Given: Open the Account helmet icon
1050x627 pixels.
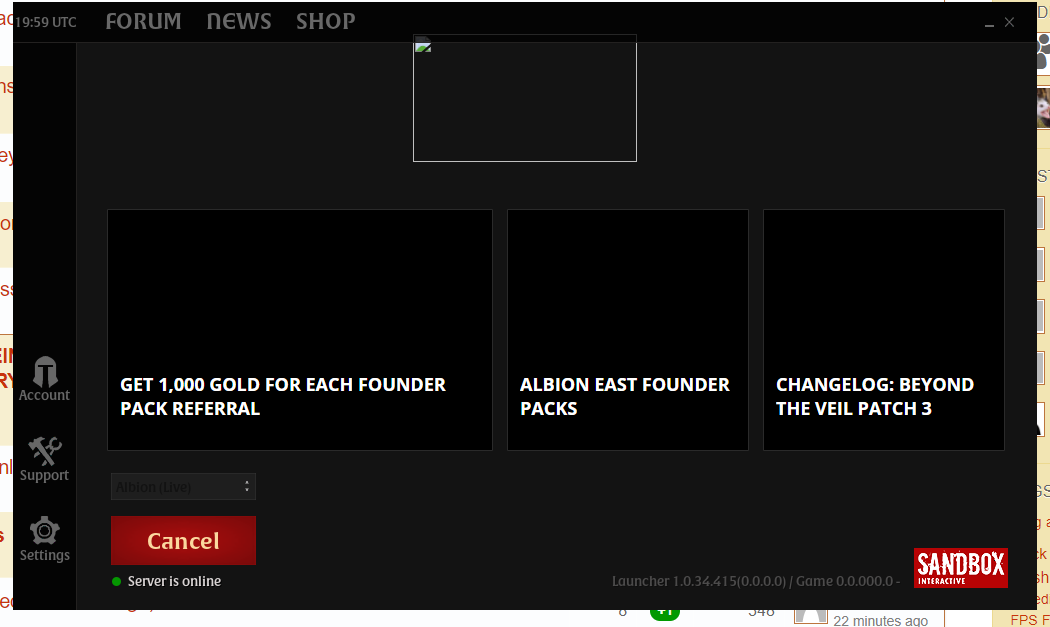Looking at the screenshot, I should [x=45, y=372].
